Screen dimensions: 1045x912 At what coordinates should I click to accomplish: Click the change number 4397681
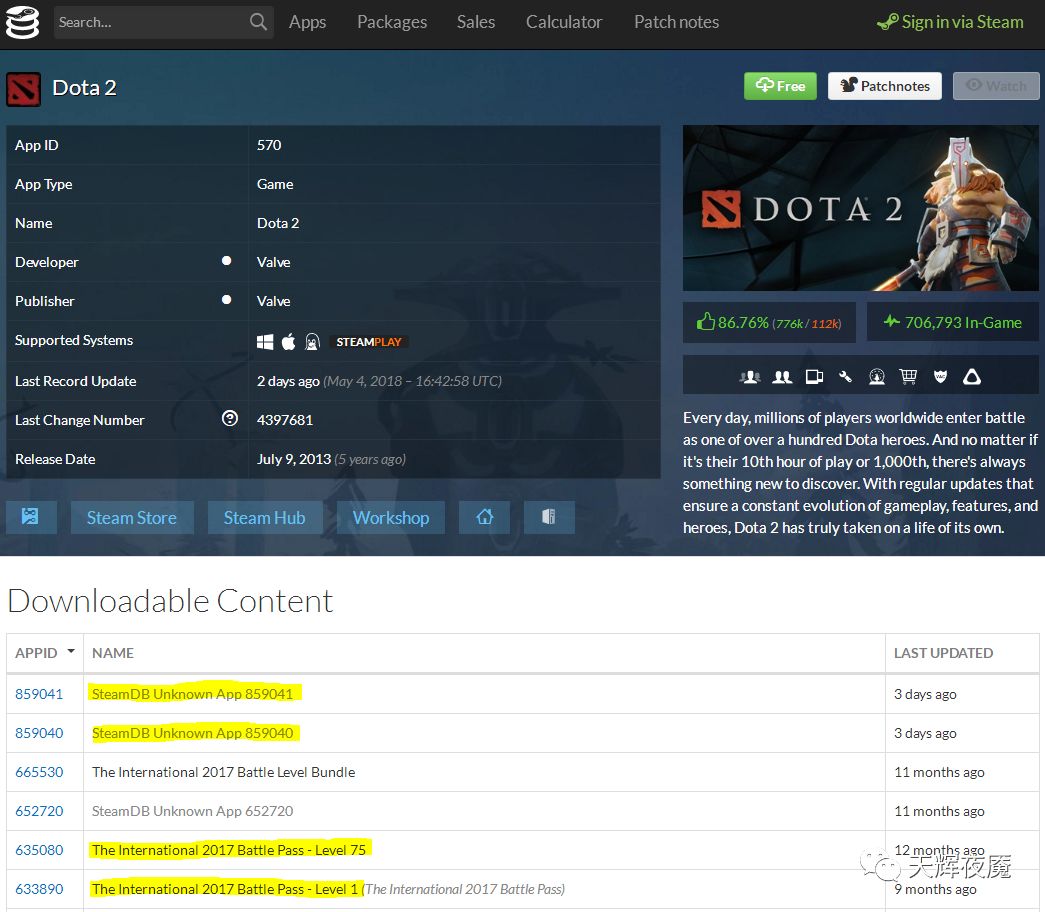coord(285,420)
